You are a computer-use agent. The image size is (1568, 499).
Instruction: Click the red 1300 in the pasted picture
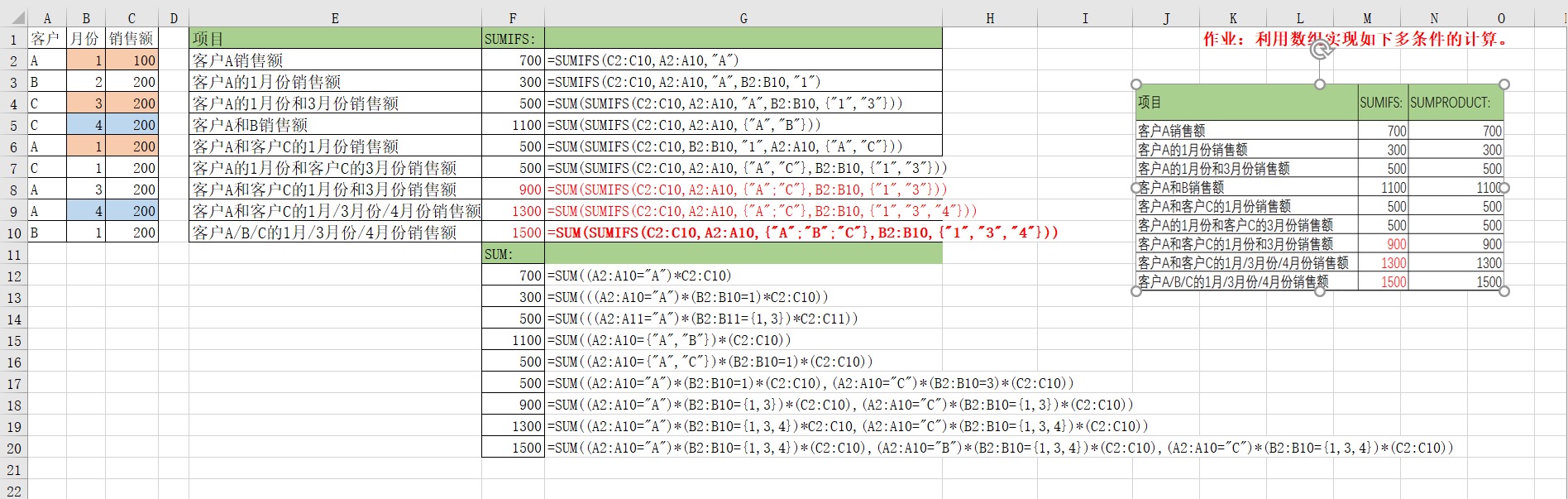pos(1394,263)
